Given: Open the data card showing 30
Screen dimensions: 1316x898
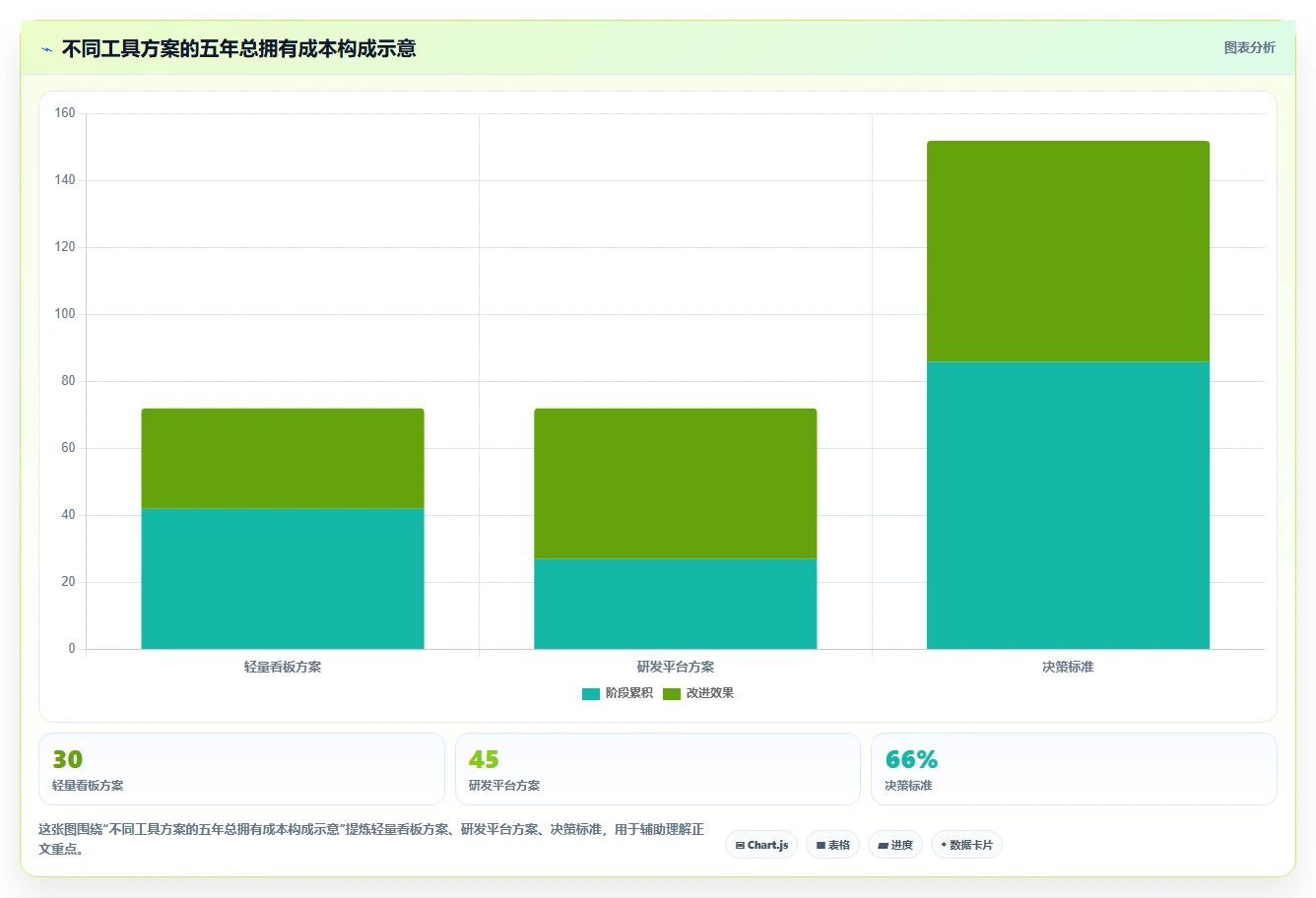Looking at the screenshot, I should [x=241, y=769].
